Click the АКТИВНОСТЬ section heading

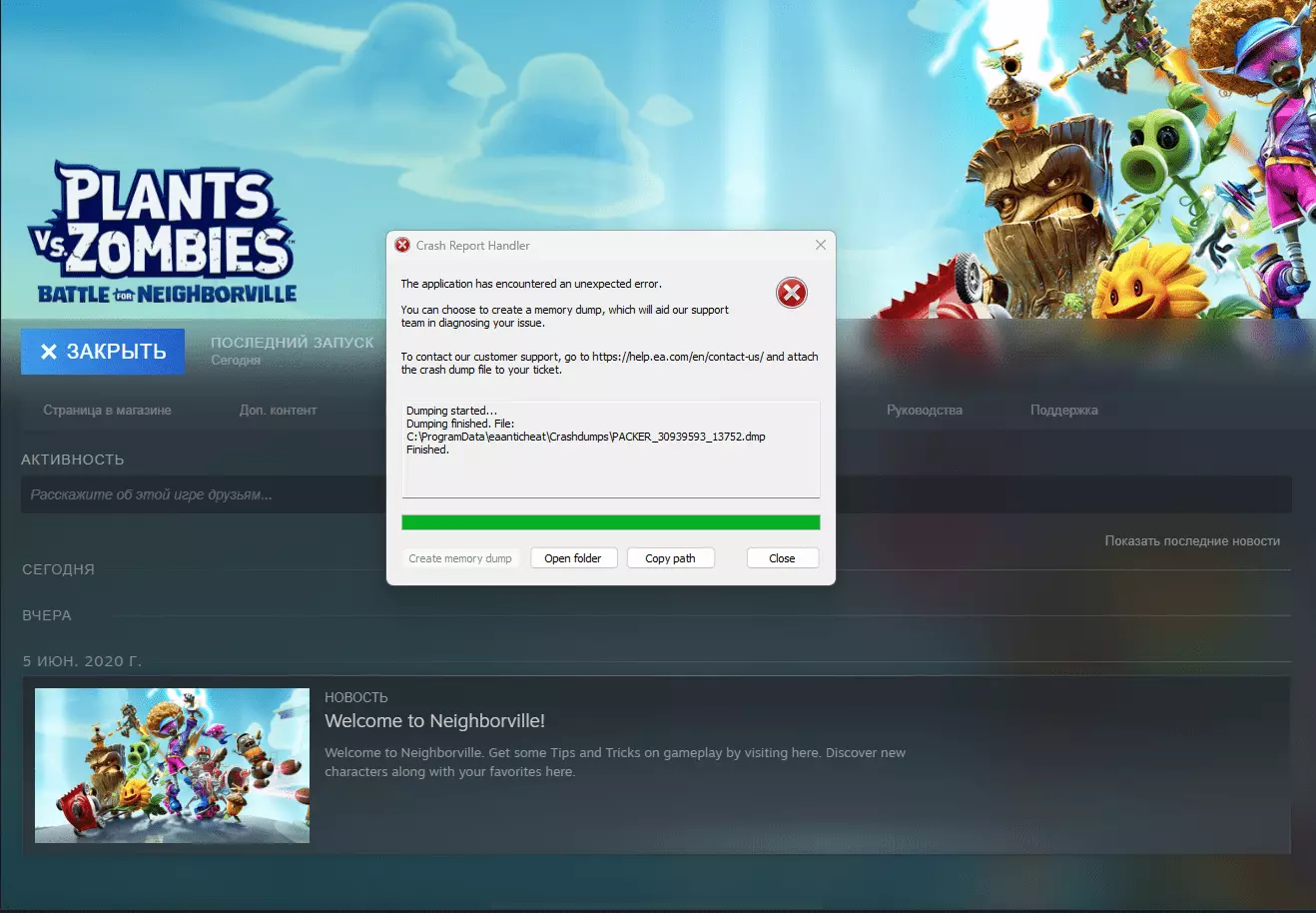[73, 459]
